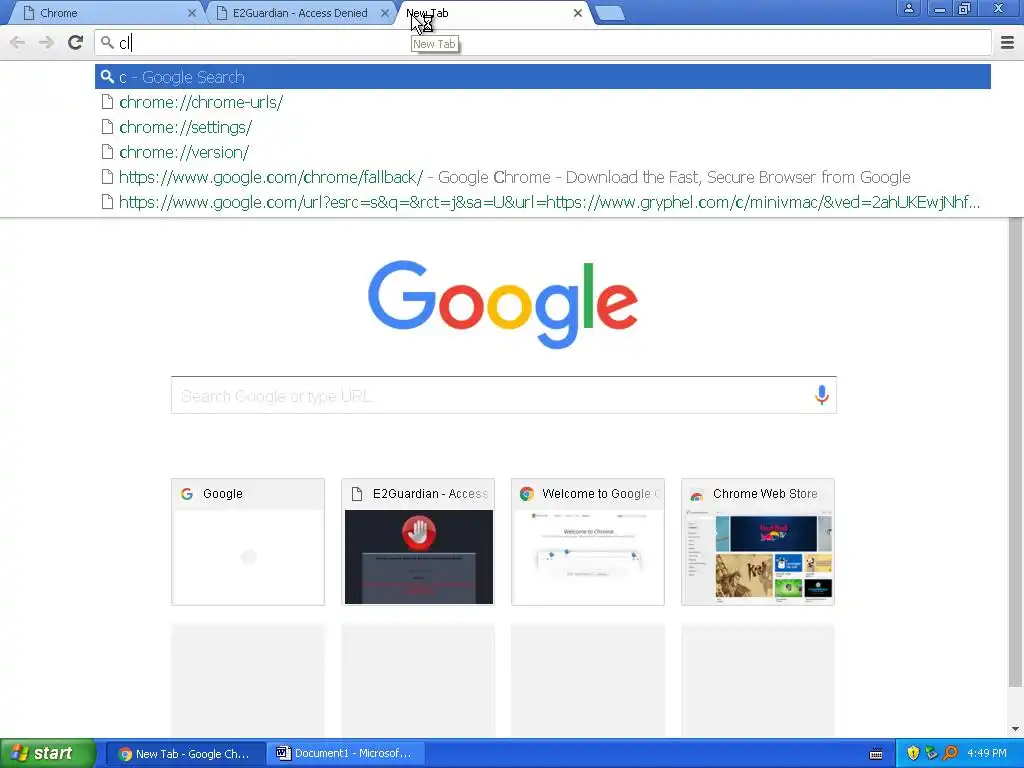1024x768 pixels.
Task: Open the Chrome Web Store tile
Action: [x=758, y=542]
